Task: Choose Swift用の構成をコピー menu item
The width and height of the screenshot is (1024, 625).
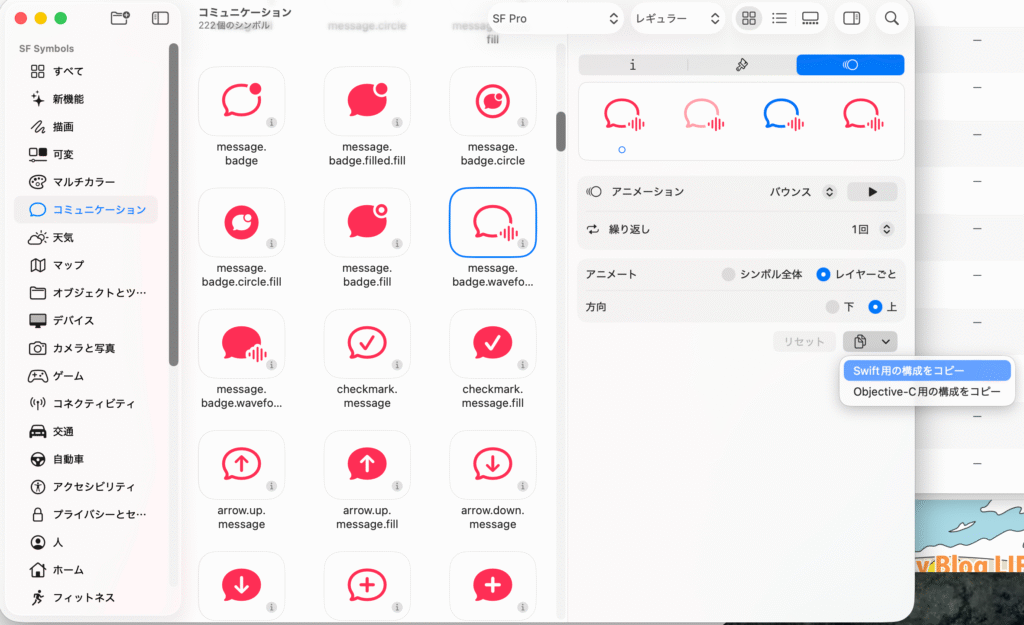Action: point(926,371)
